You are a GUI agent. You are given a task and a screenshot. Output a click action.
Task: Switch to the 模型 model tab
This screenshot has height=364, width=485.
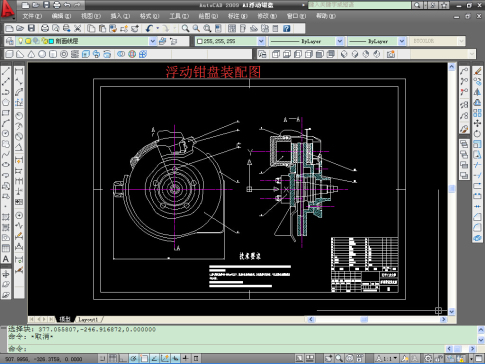click(65, 319)
